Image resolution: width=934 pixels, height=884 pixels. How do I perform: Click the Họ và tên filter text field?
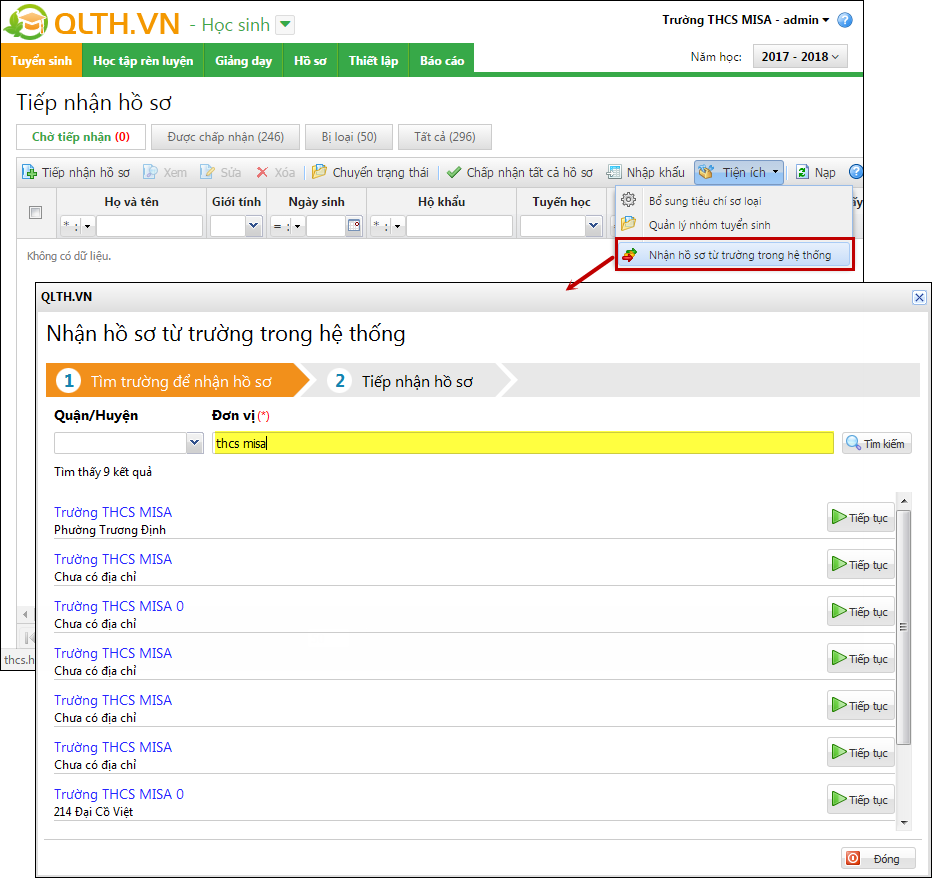(x=150, y=226)
